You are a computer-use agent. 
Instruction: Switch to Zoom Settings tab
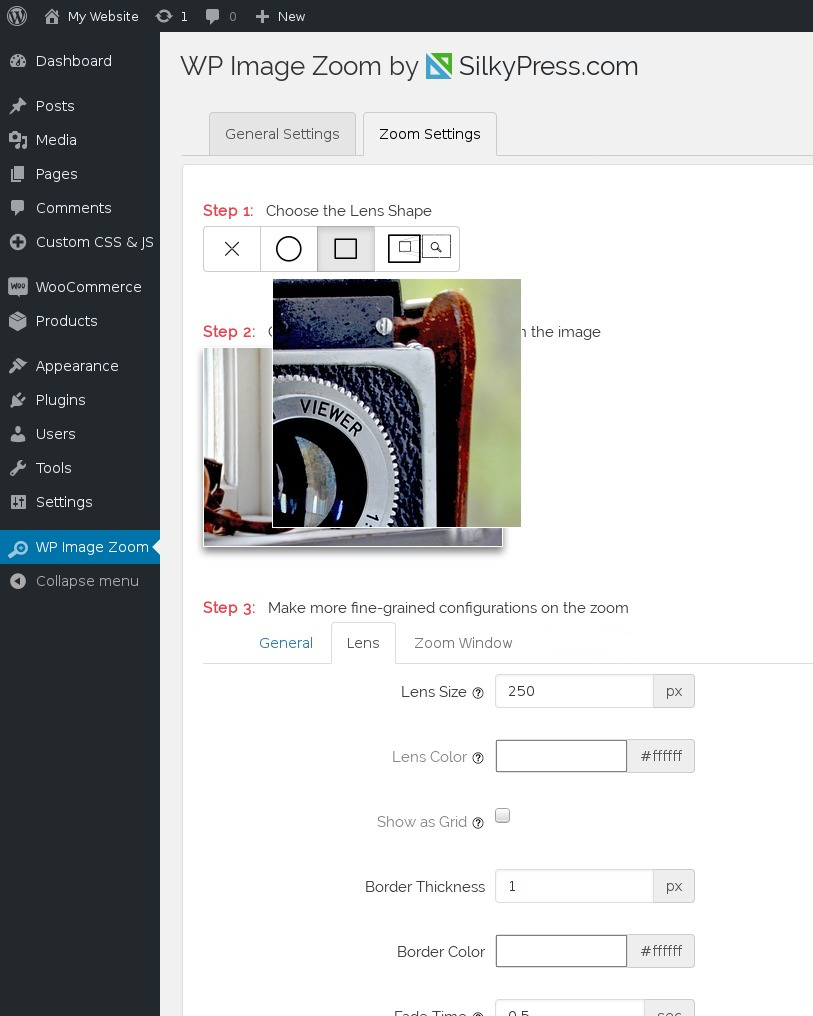tap(430, 133)
